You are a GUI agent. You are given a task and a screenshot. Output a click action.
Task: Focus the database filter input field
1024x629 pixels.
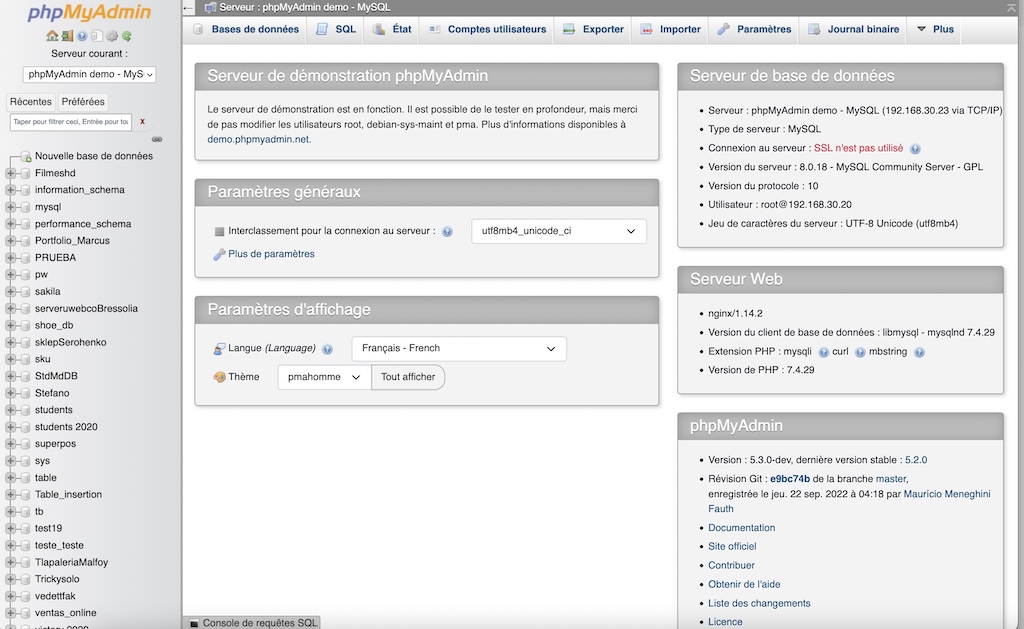[71, 122]
